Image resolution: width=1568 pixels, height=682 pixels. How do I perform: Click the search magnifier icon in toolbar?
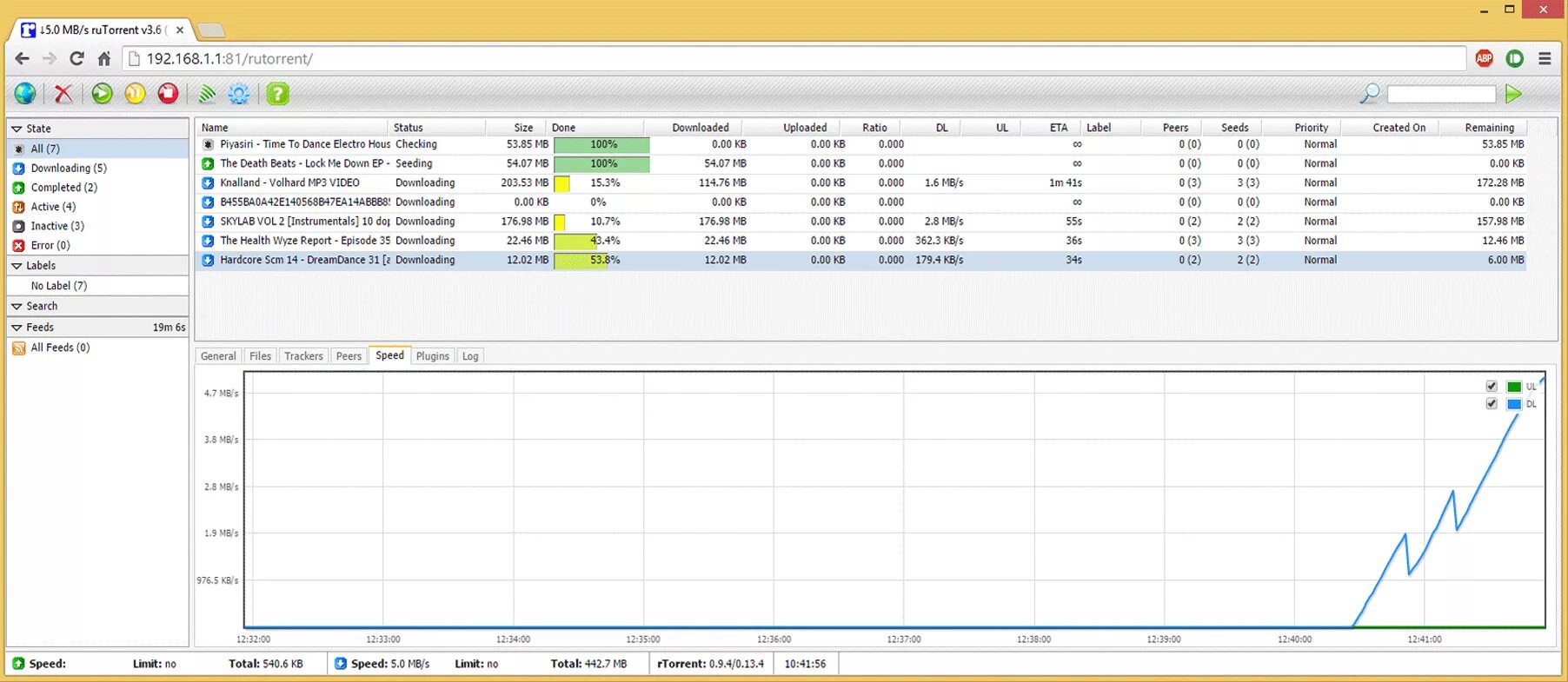(x=1369, y=94)
